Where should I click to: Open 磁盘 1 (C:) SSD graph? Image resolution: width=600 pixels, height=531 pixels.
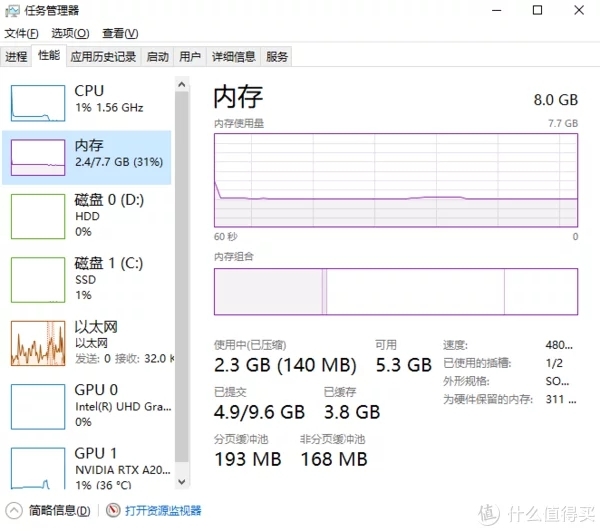click(x=38, y=280)
